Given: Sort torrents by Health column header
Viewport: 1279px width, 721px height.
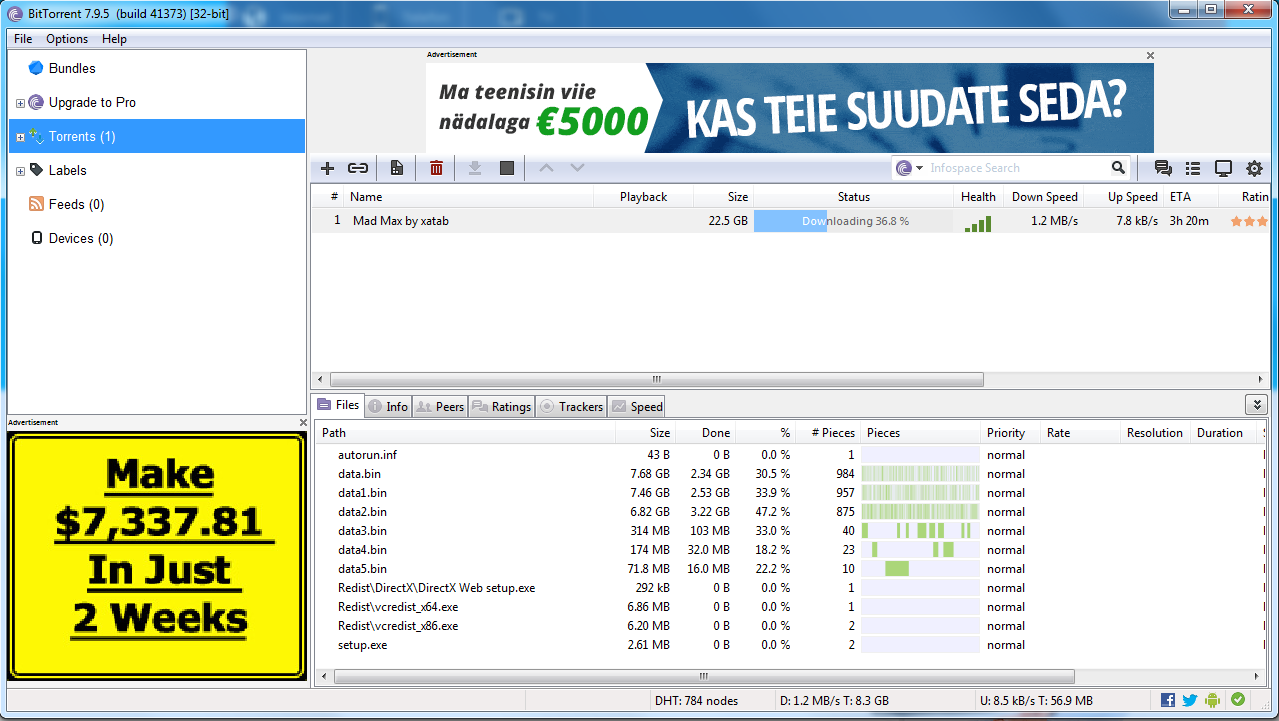Looking at the screenshot, I should (x=978, y=197).
